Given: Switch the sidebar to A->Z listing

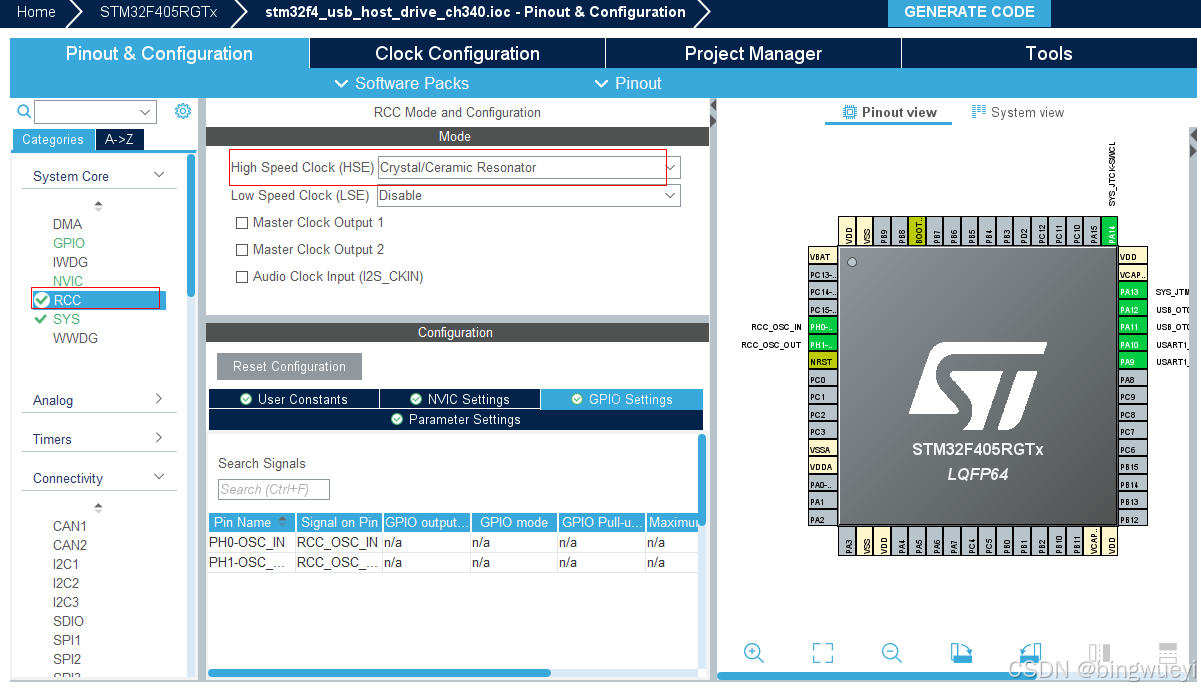Looking at the screenshot, I should [119, 139].
